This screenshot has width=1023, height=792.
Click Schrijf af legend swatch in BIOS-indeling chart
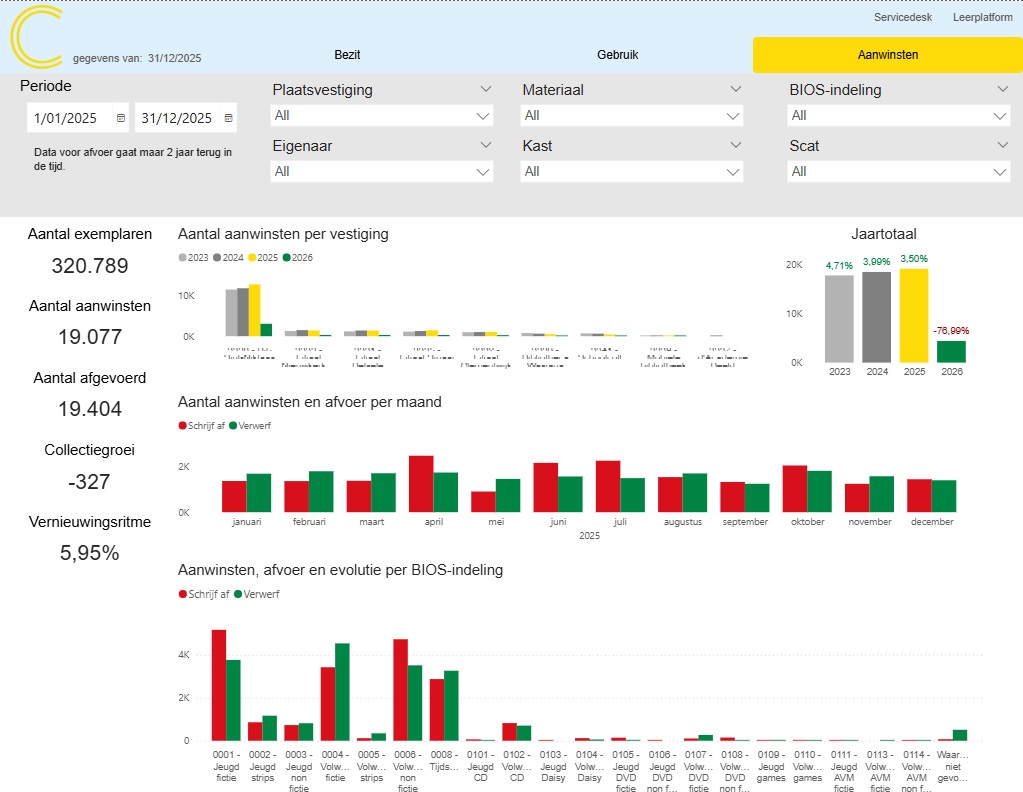[183, 594]
